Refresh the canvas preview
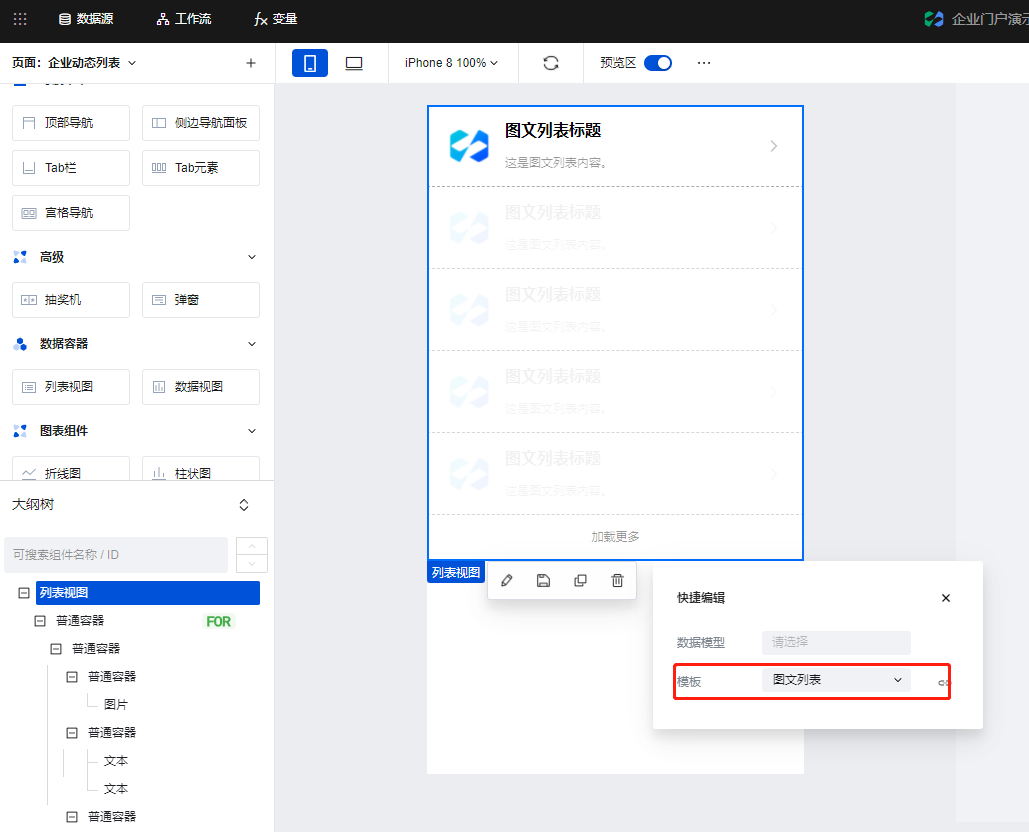This screenshot has width=1029, height=832. click(551, 63)
